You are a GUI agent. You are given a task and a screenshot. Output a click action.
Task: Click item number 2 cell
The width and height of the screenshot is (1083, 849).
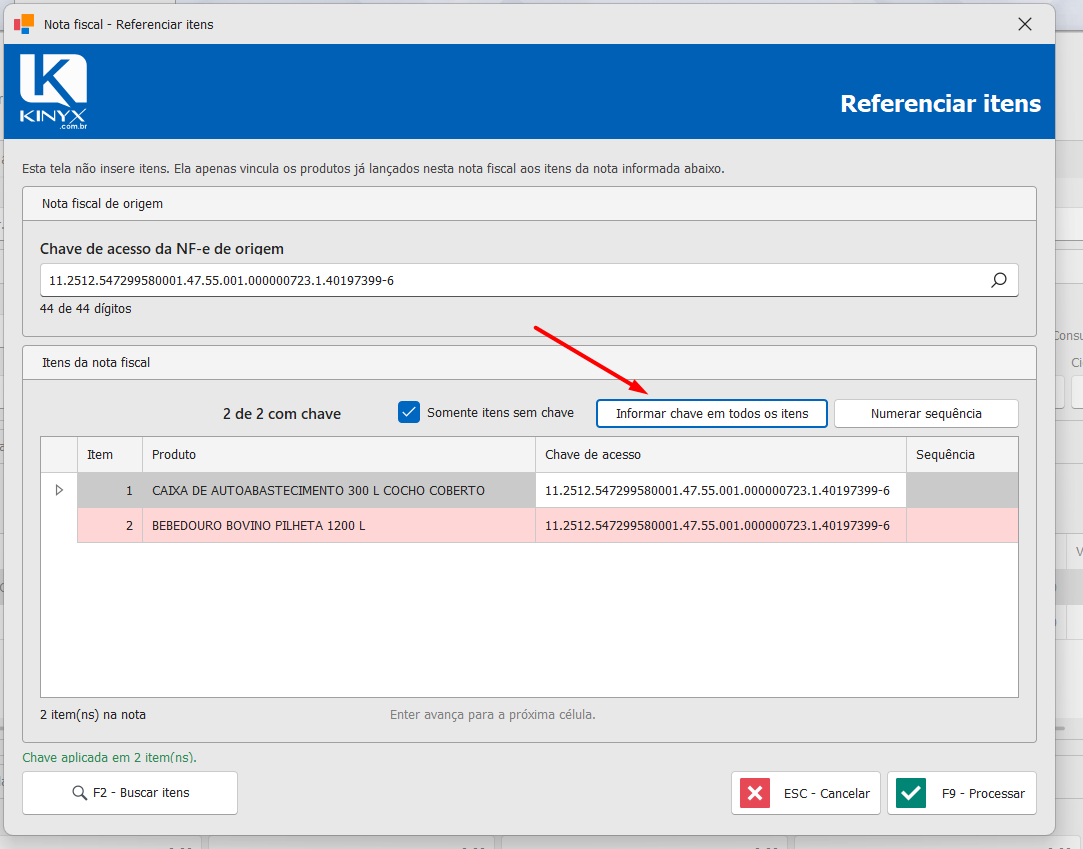tap(110, 526)
